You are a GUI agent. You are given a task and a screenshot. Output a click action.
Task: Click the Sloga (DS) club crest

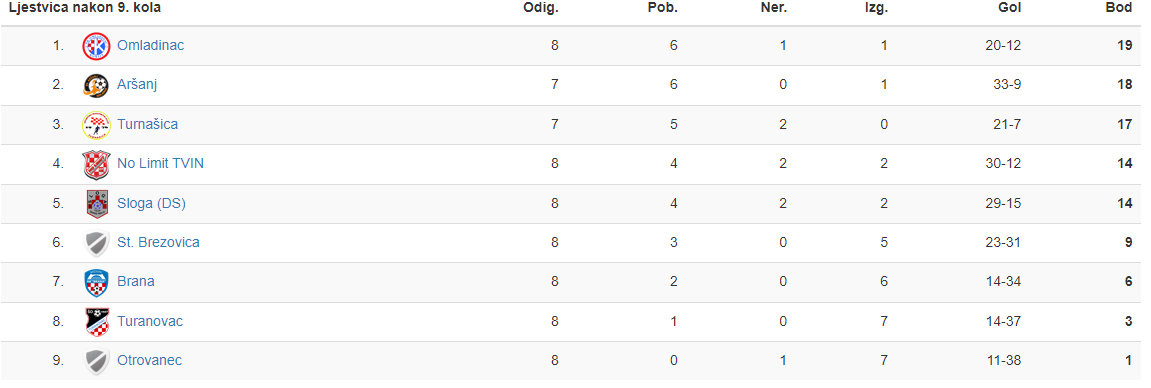(96, 204)
